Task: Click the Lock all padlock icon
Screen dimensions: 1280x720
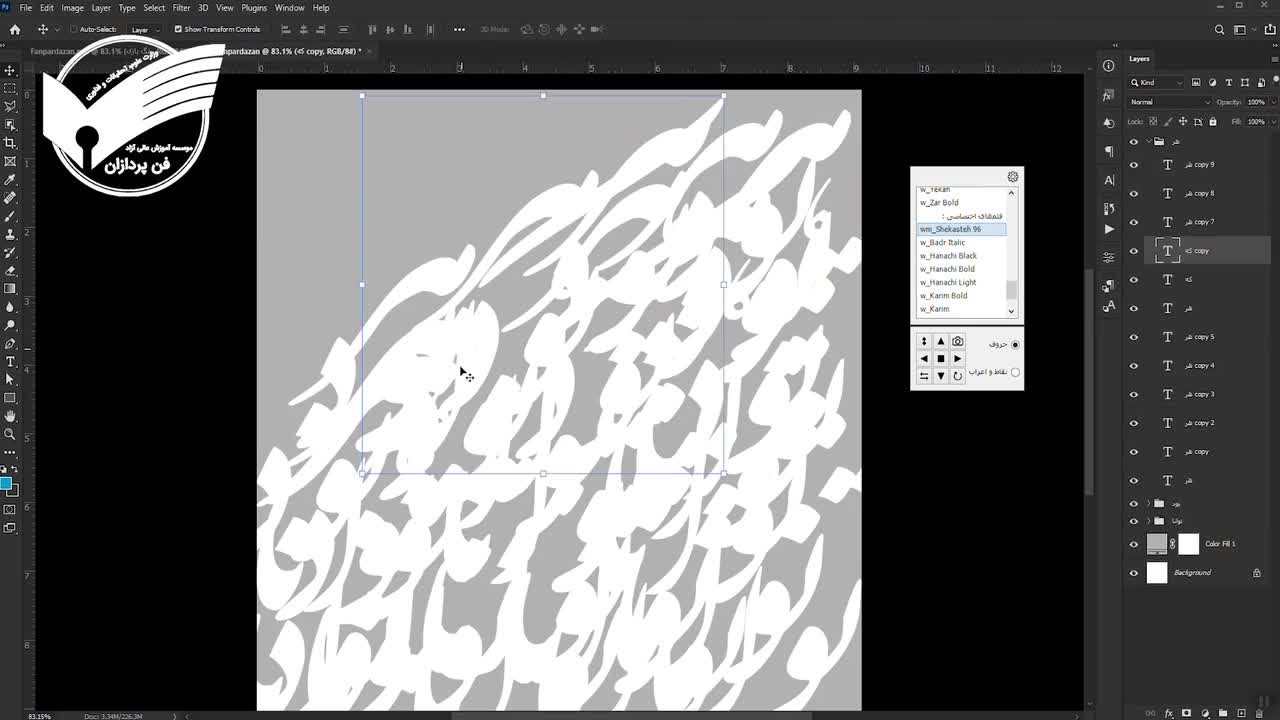Action: [x=1213, y=122]
